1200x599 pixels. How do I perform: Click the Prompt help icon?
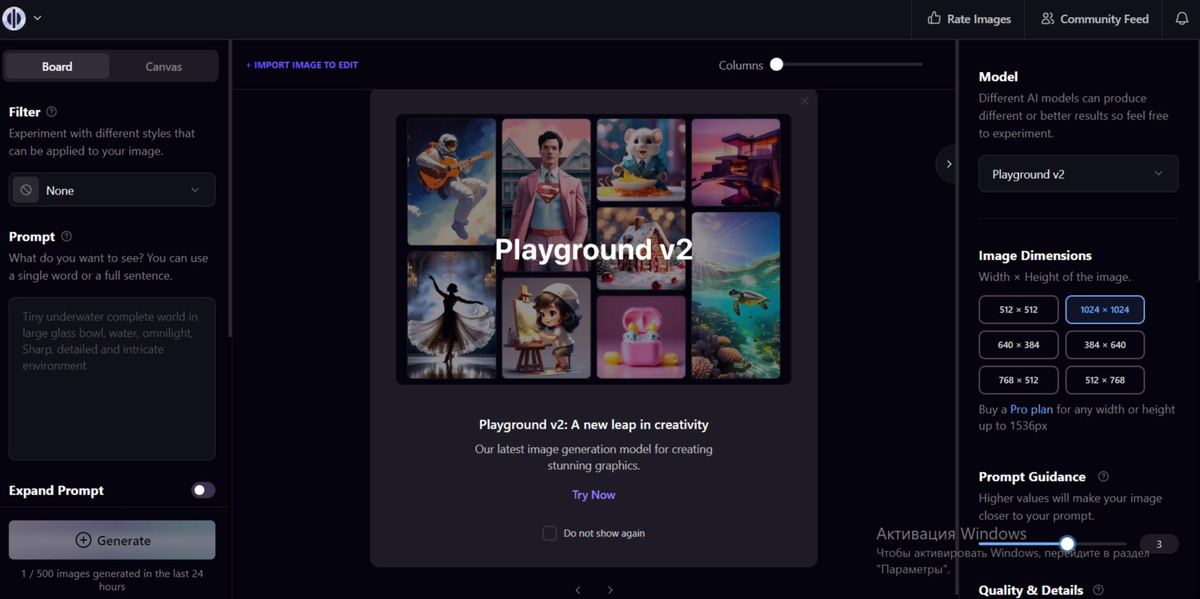[67, 237]
